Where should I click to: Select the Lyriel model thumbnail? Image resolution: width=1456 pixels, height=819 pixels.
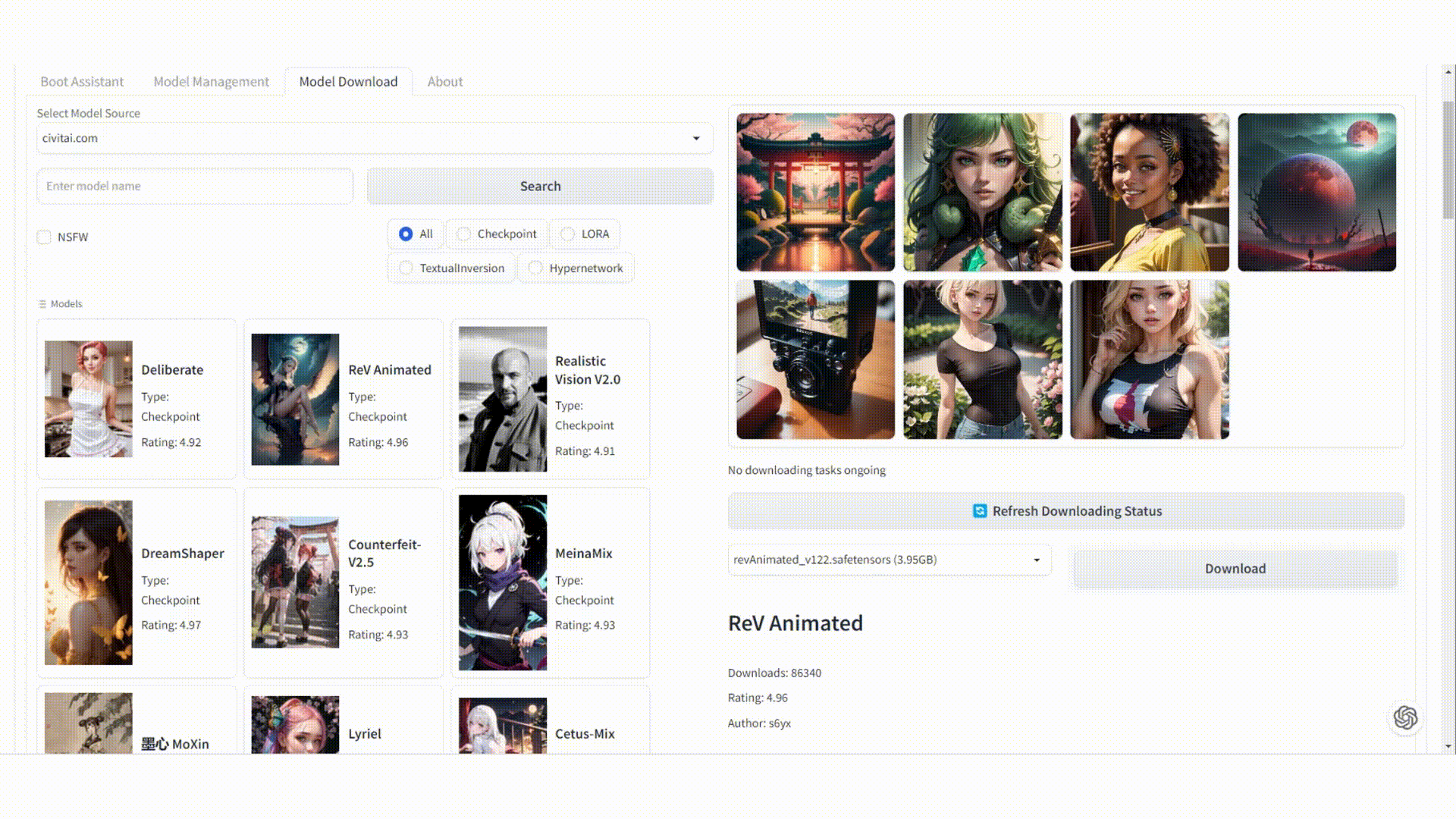[295, 725]
